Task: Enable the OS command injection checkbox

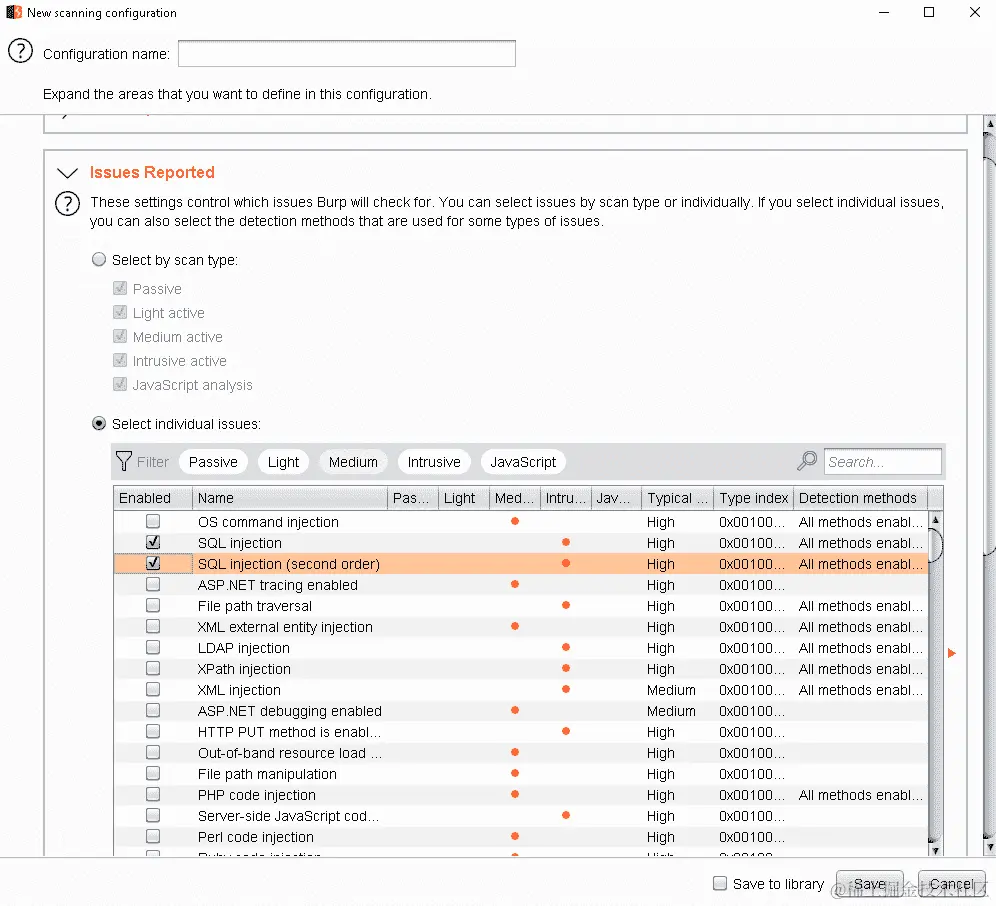Action: click(x=152, y=521)
